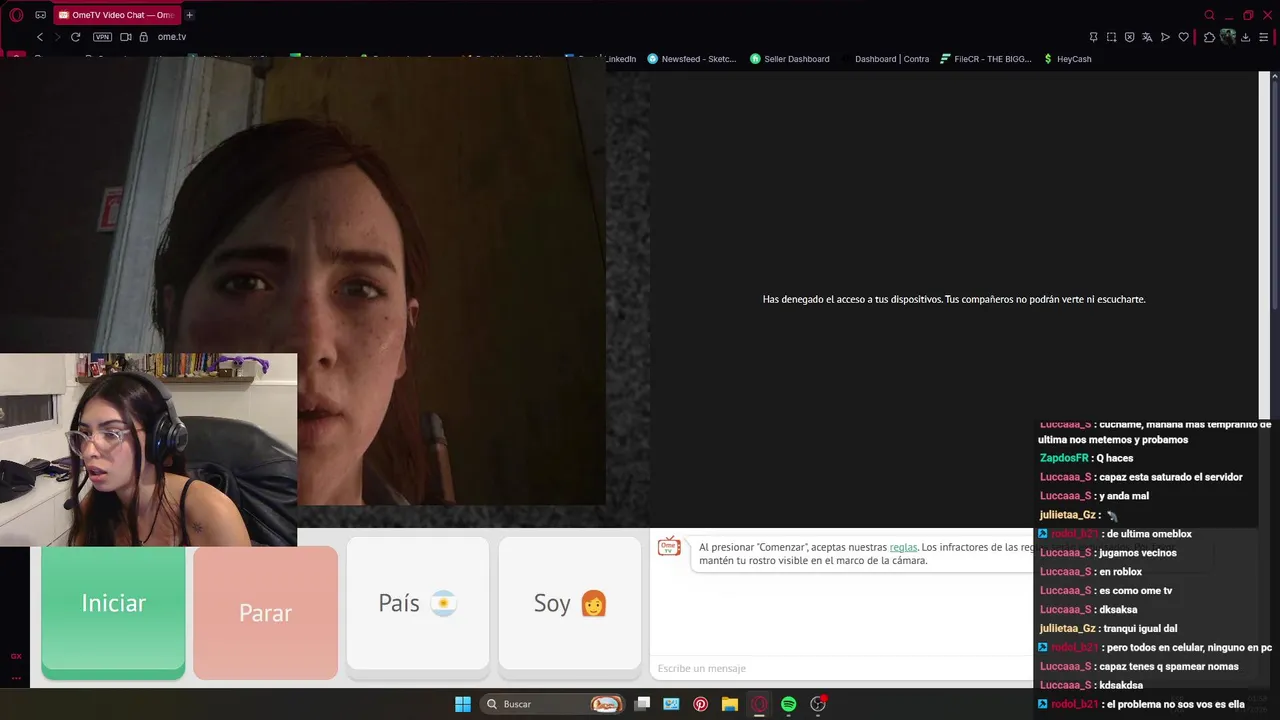This screenshot has width=1280, height=720.
Task: Click the OmeTV logo in chat notice
Action: click(x=669, y=546)
